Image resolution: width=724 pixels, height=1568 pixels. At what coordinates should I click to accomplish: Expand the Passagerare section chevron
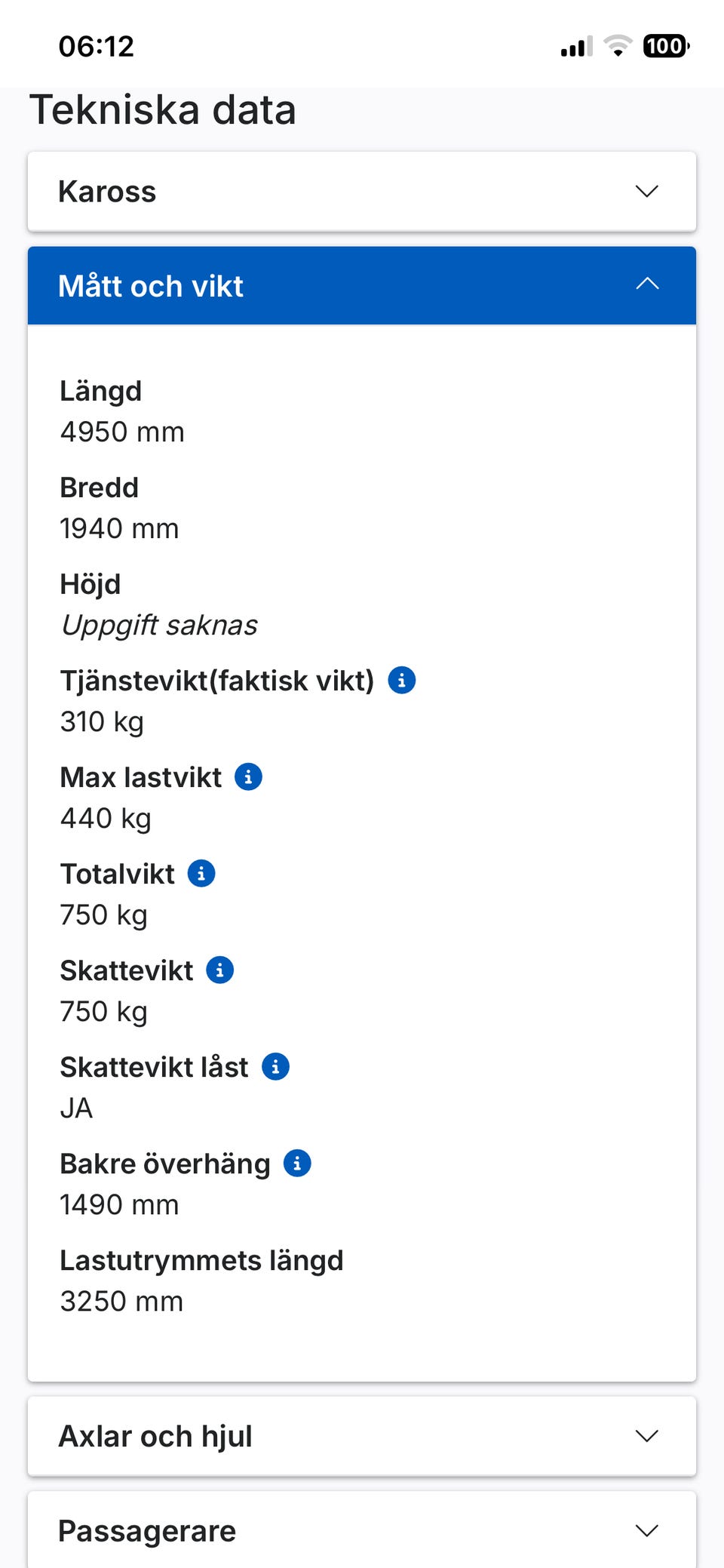[x=647, y=1530]
